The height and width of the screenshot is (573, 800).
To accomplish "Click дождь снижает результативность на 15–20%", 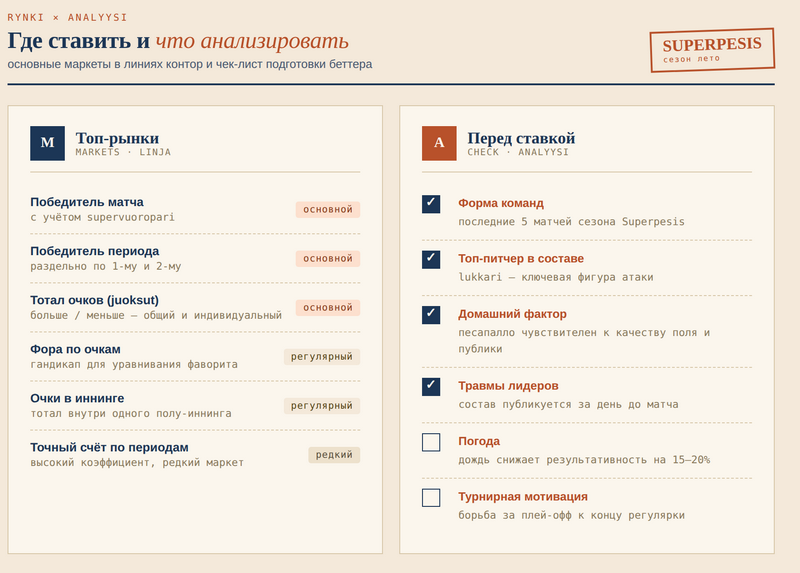I will 584,460.
